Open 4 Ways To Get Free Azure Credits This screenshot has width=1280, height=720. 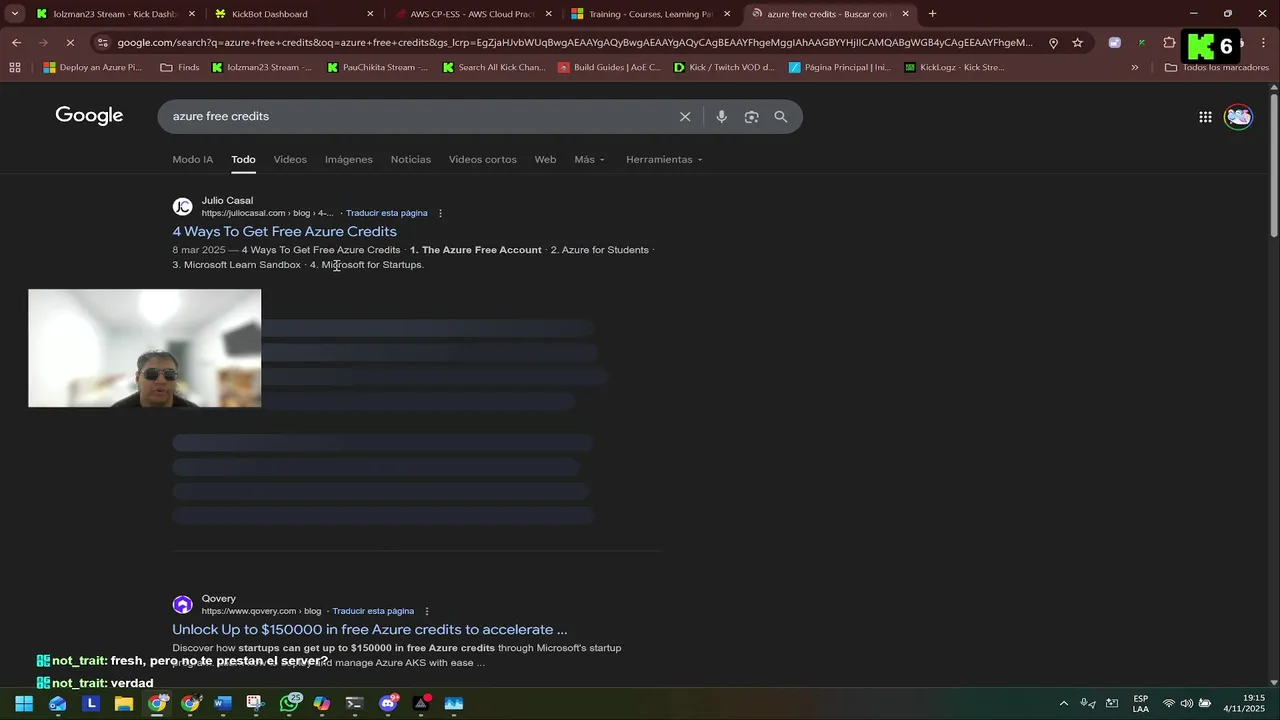pyautogui.click(x=284, y=232)
